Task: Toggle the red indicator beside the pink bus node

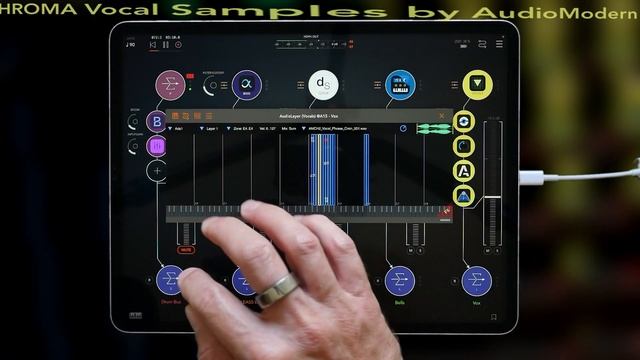Action: point(190,76)
